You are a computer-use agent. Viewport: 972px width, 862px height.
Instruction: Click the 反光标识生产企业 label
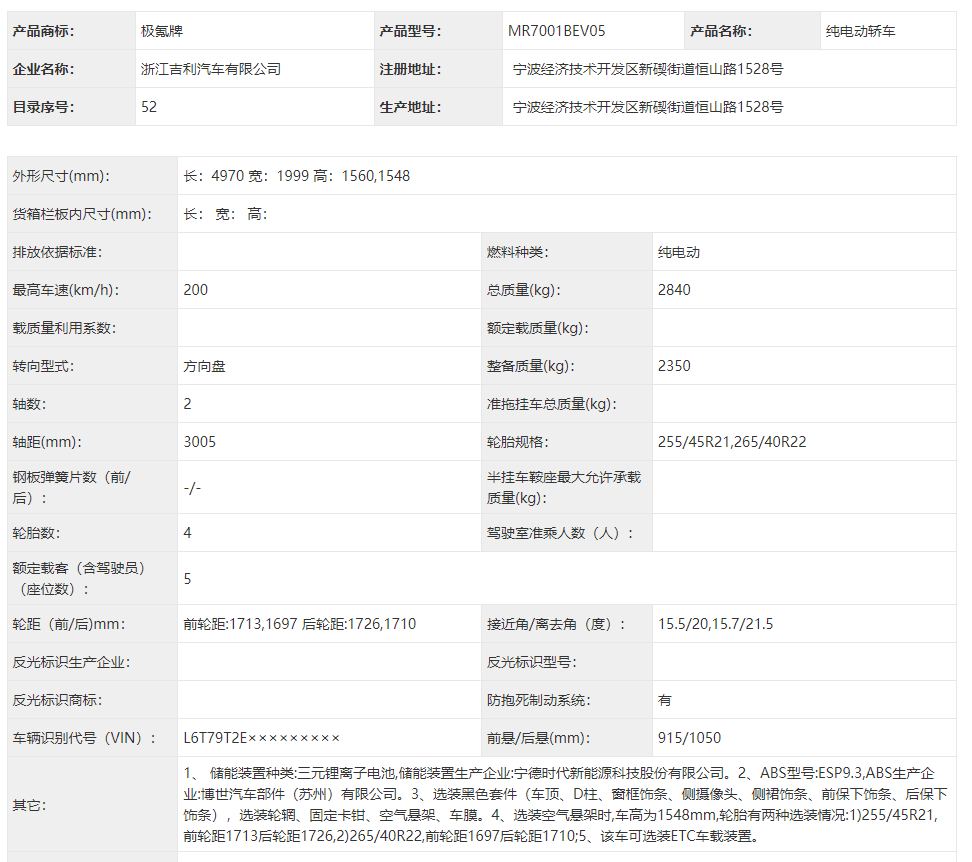tap(71, 662)
